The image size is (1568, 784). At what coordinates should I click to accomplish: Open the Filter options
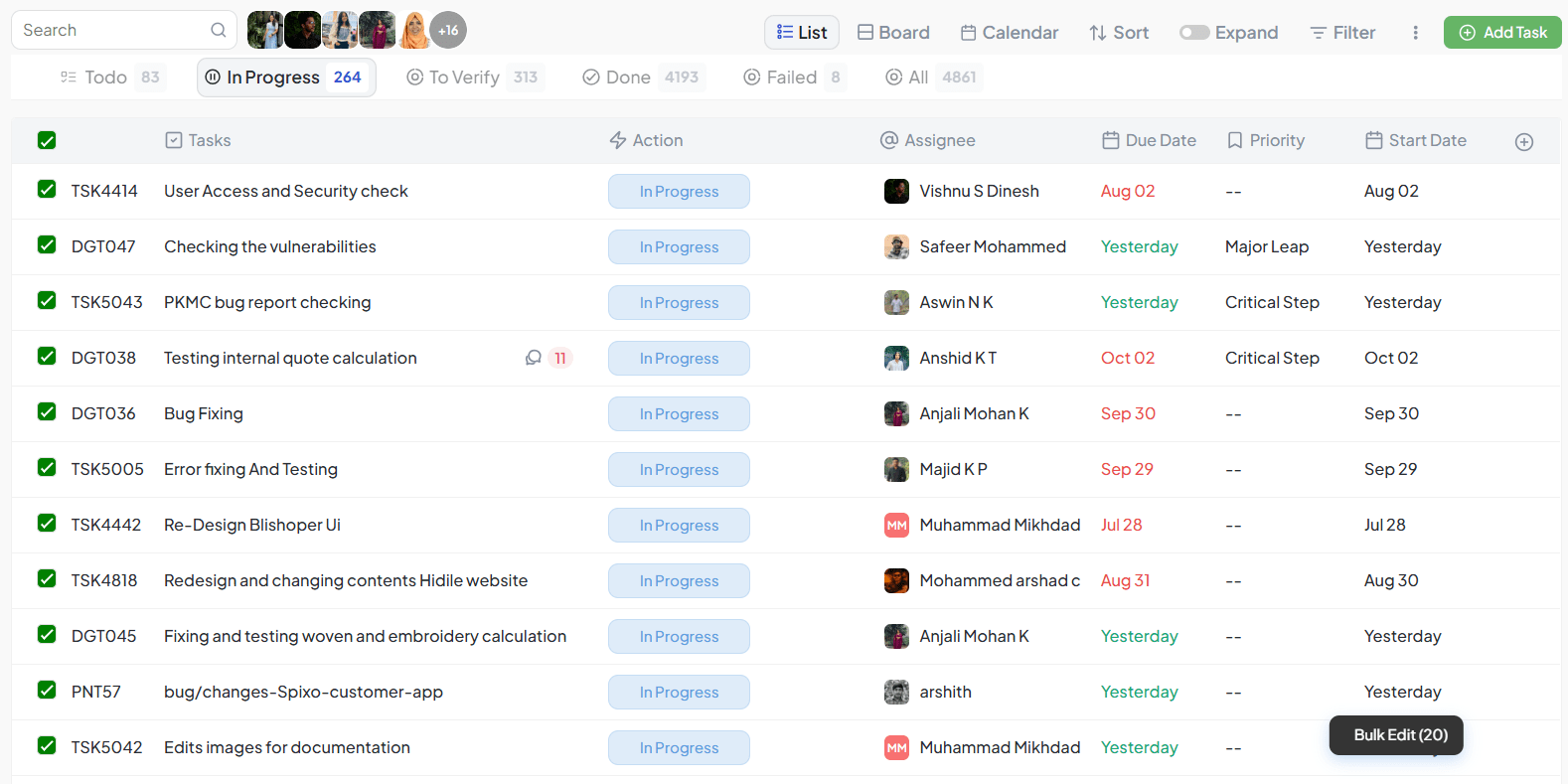(1342, 33)
